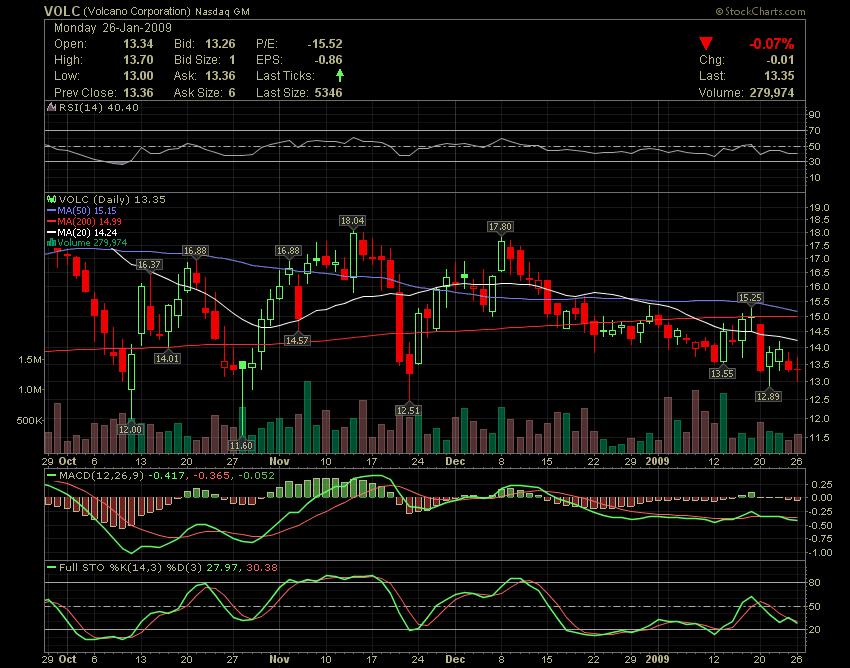Click the white MA(20) legend line
This screenshot has height=668, width=850.
[x=51, y=232]
